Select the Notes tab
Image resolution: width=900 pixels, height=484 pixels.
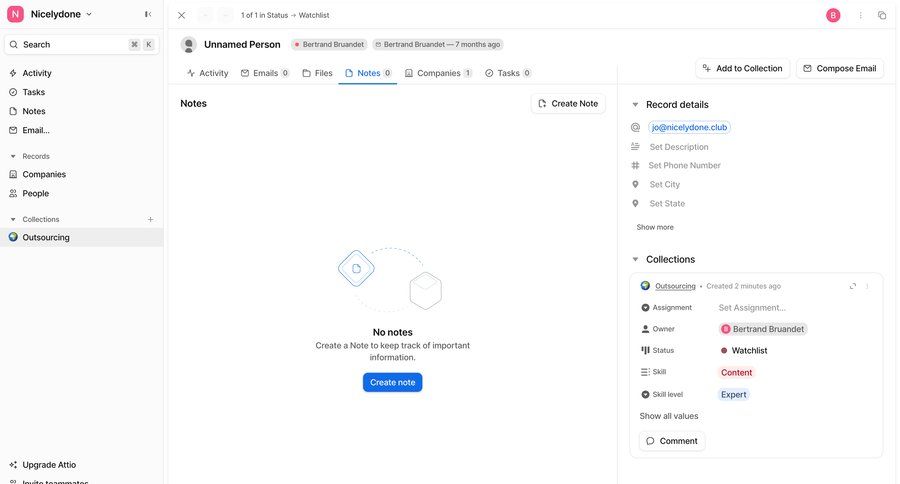point(368,73)
